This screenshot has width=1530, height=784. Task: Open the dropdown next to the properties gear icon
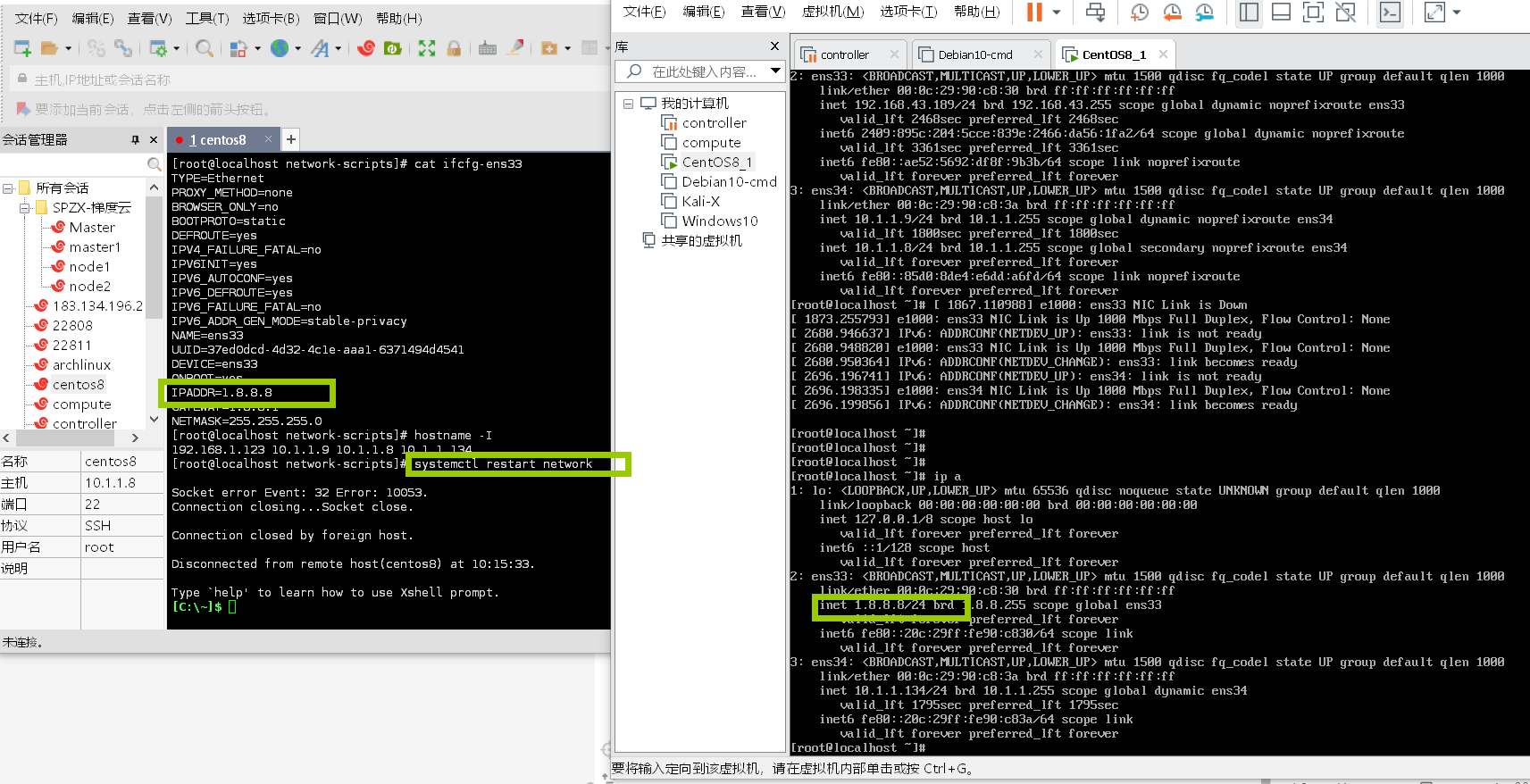[x=176, y=49]
